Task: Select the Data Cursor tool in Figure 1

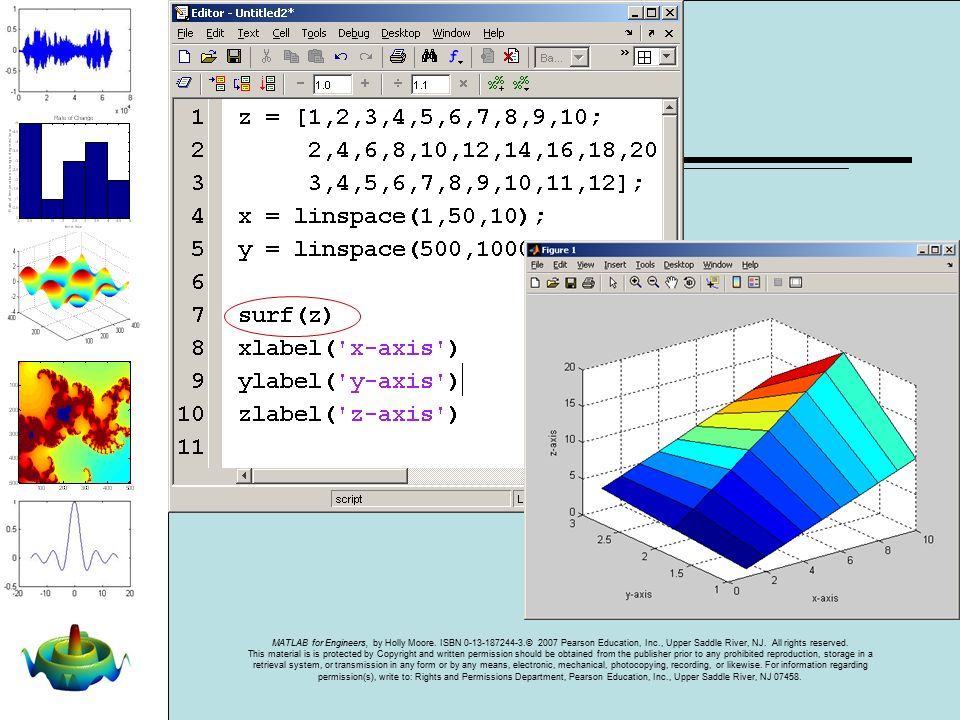Action: (x=712, y=282)
